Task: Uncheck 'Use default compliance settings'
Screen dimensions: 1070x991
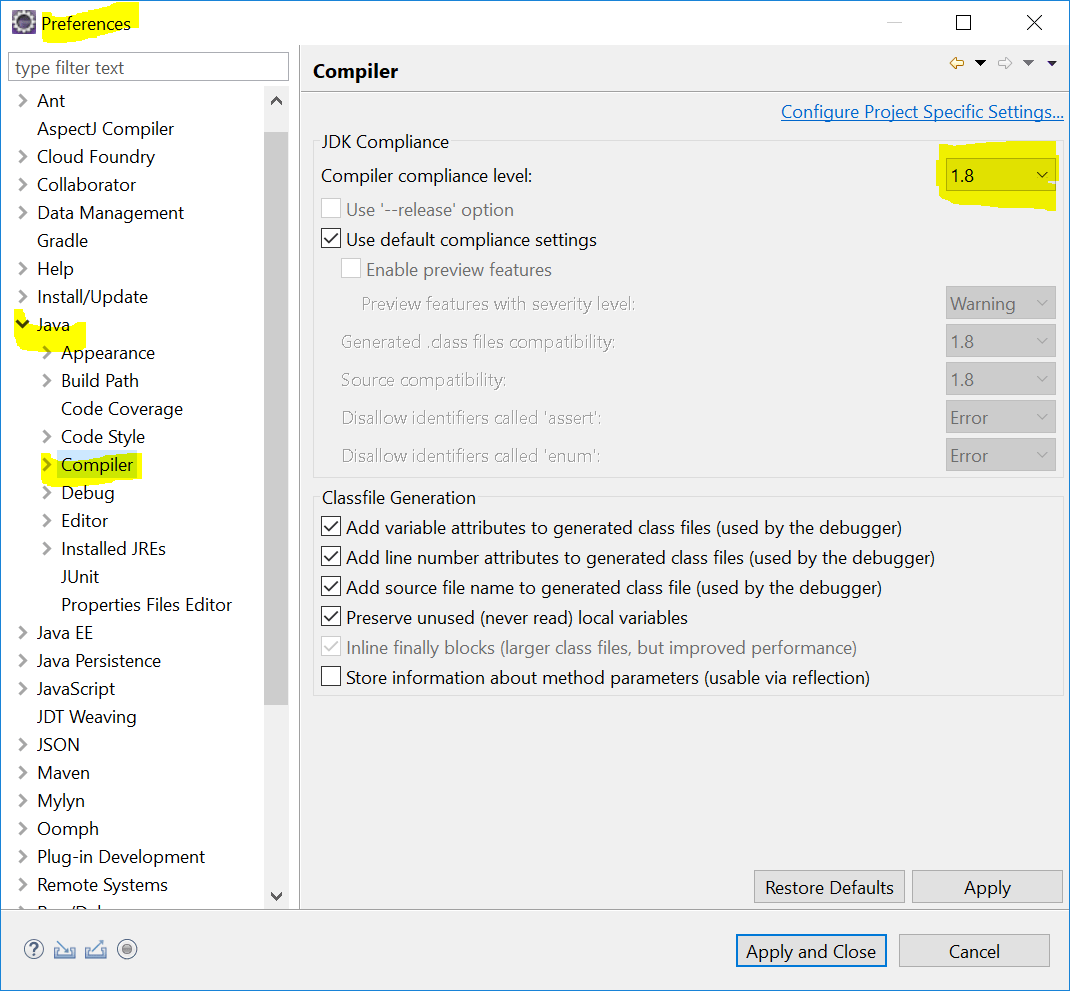Action: point(330,239)
